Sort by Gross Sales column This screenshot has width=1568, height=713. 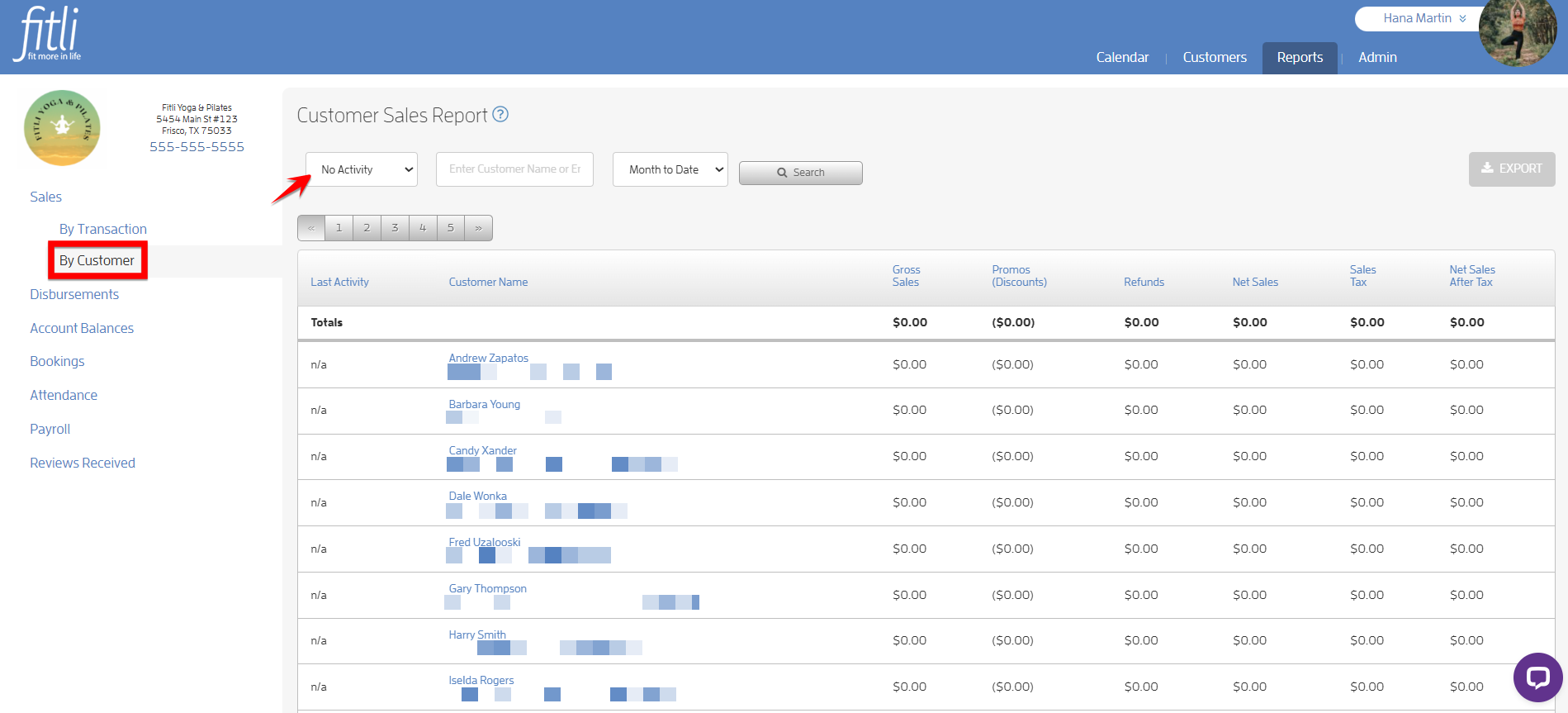[x=906, y=276]
